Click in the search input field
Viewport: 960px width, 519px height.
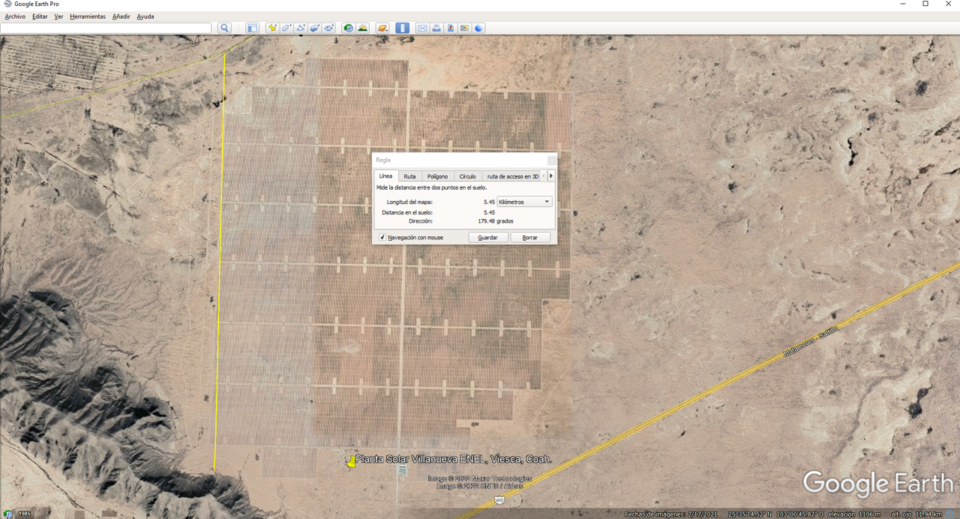106,28
